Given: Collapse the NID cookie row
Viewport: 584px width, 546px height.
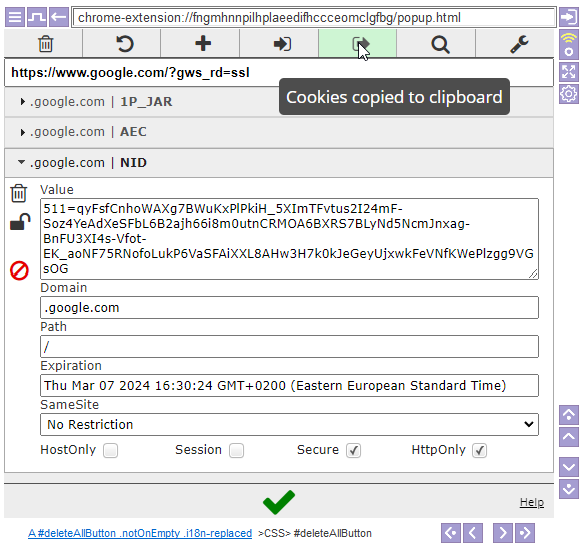Looking at the screenshot, I should point(279,163).
